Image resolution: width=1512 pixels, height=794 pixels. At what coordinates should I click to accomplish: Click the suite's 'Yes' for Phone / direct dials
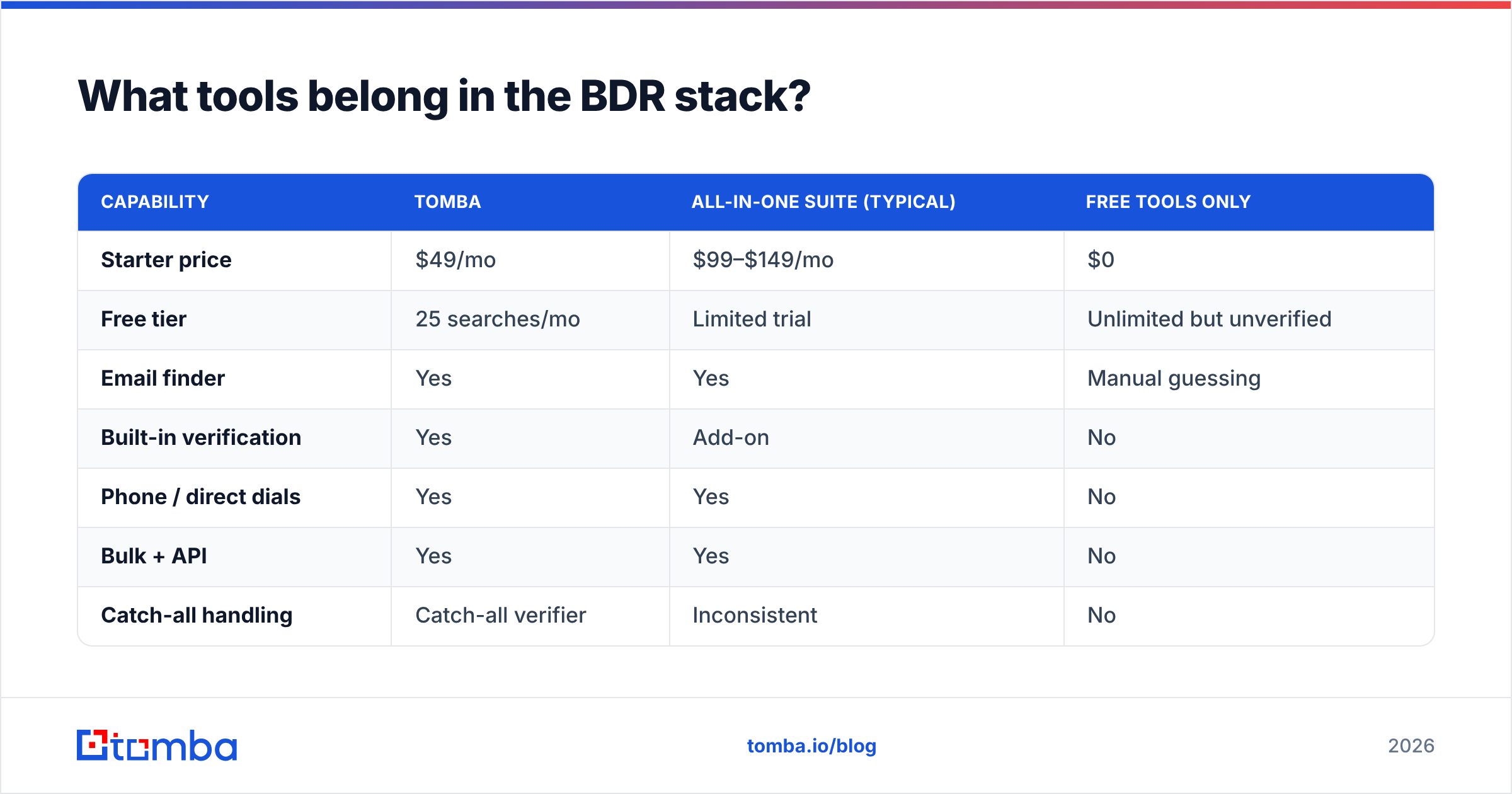click(711, 497)
